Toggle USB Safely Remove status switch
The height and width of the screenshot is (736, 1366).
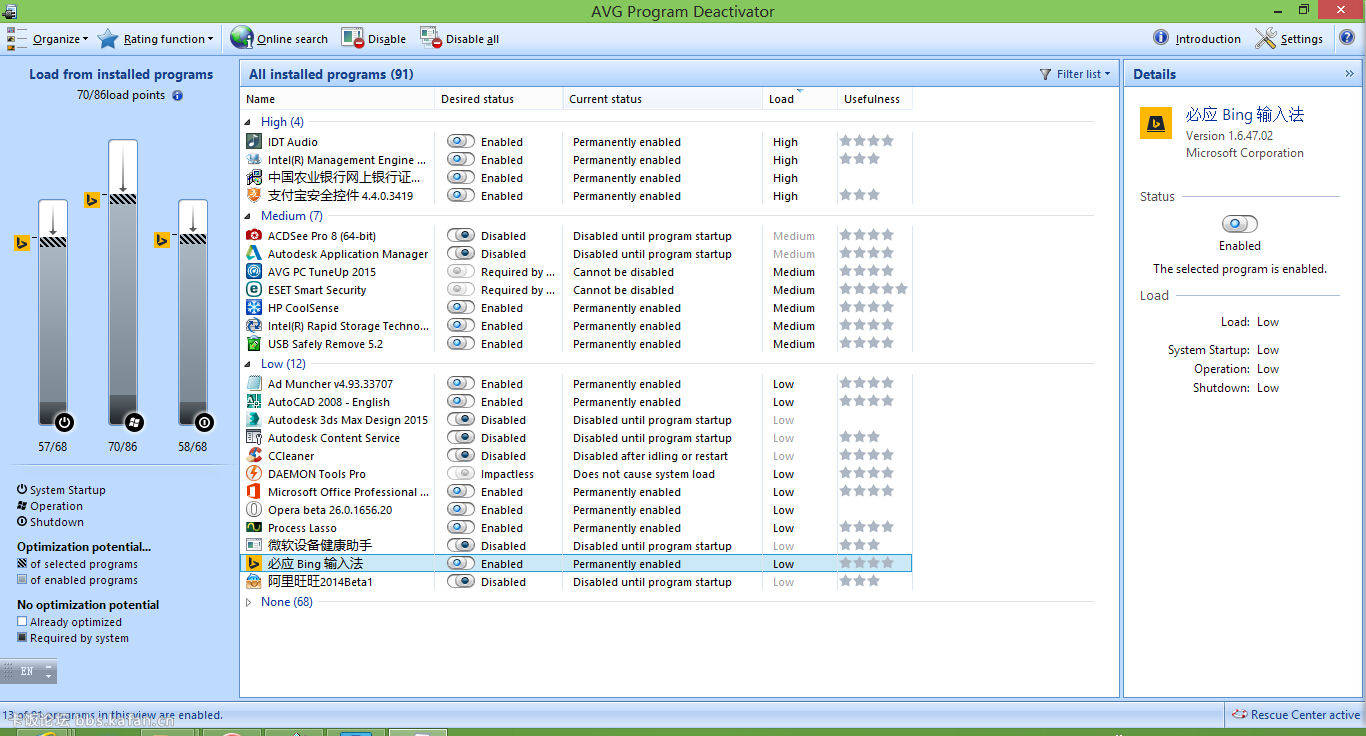(x=461, y=344)
